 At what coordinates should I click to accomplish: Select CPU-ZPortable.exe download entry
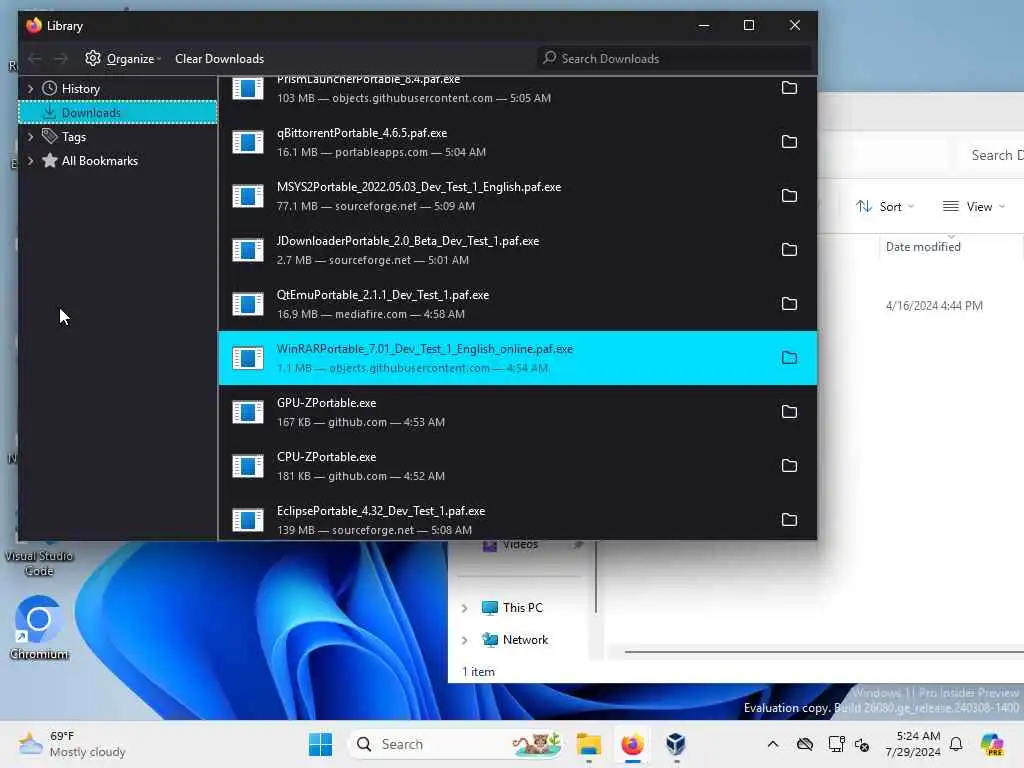517,466
